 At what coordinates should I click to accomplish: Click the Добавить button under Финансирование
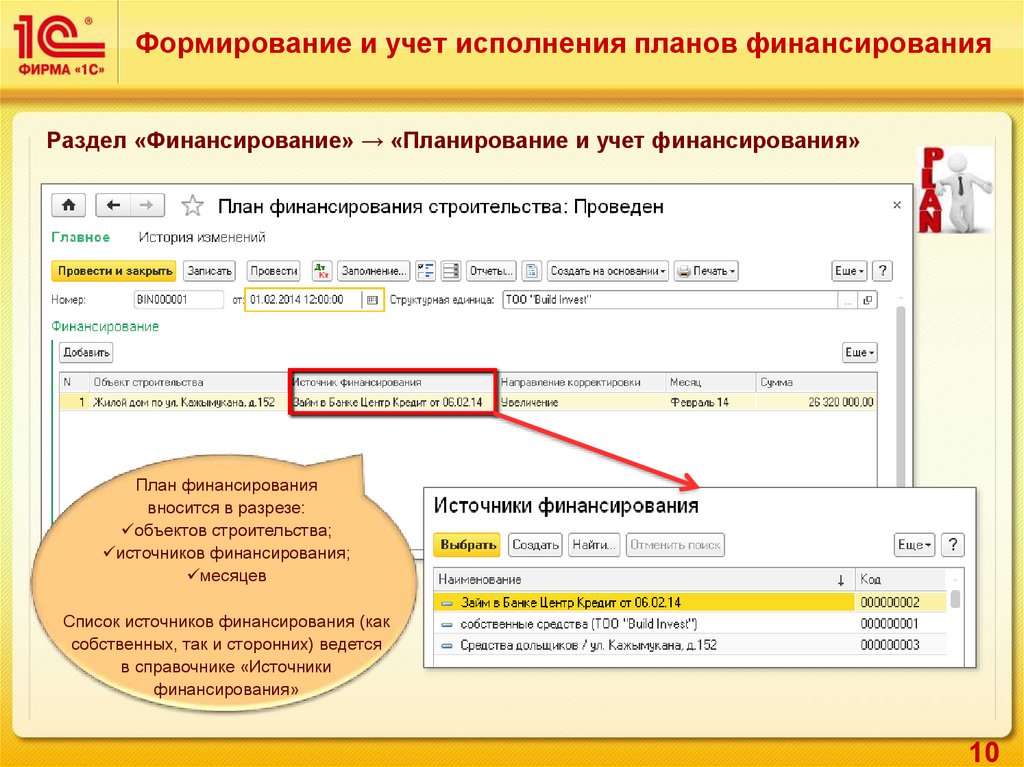[87, 353]
